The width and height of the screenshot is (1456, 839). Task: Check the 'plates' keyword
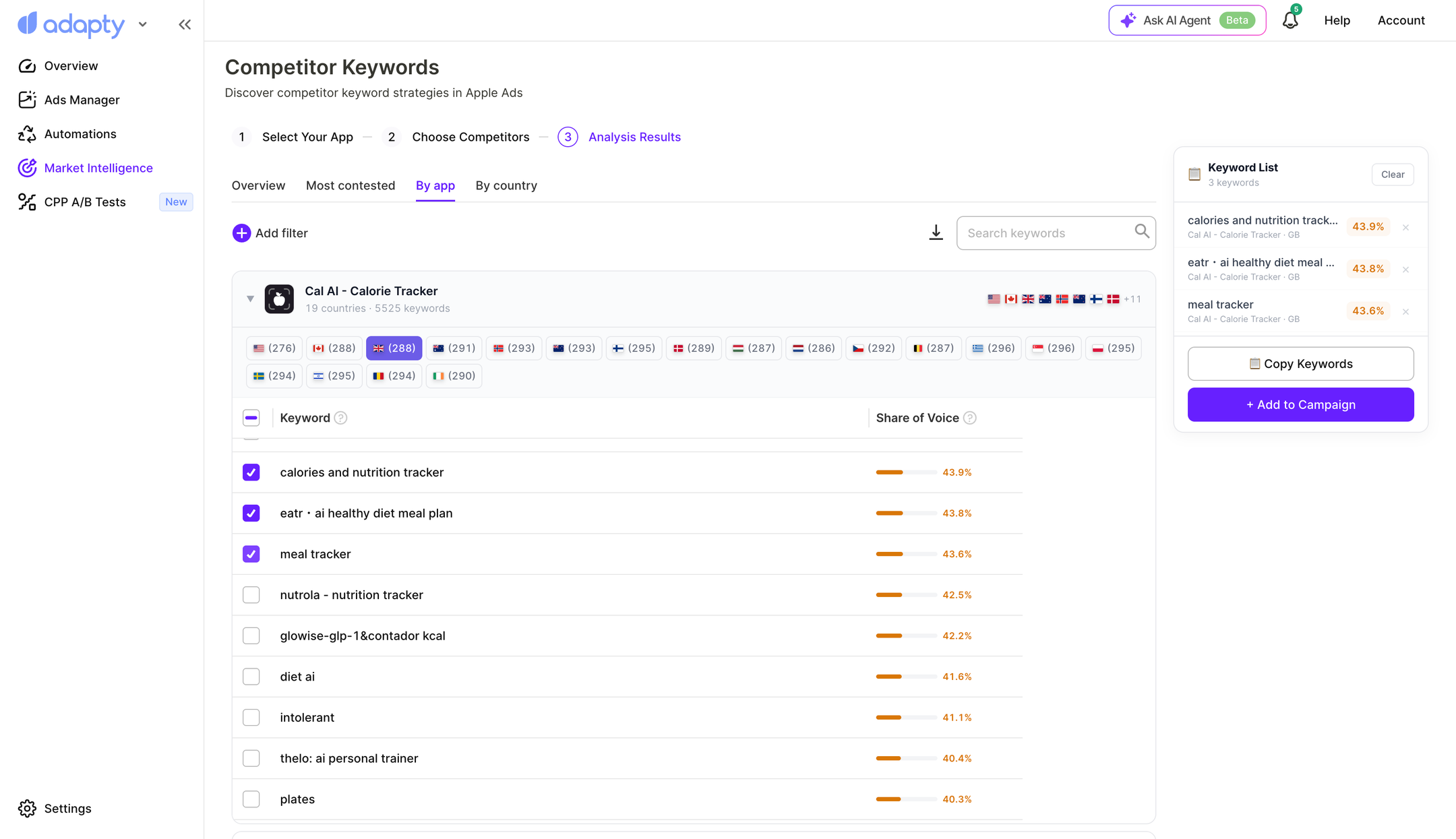pos(251,799)
